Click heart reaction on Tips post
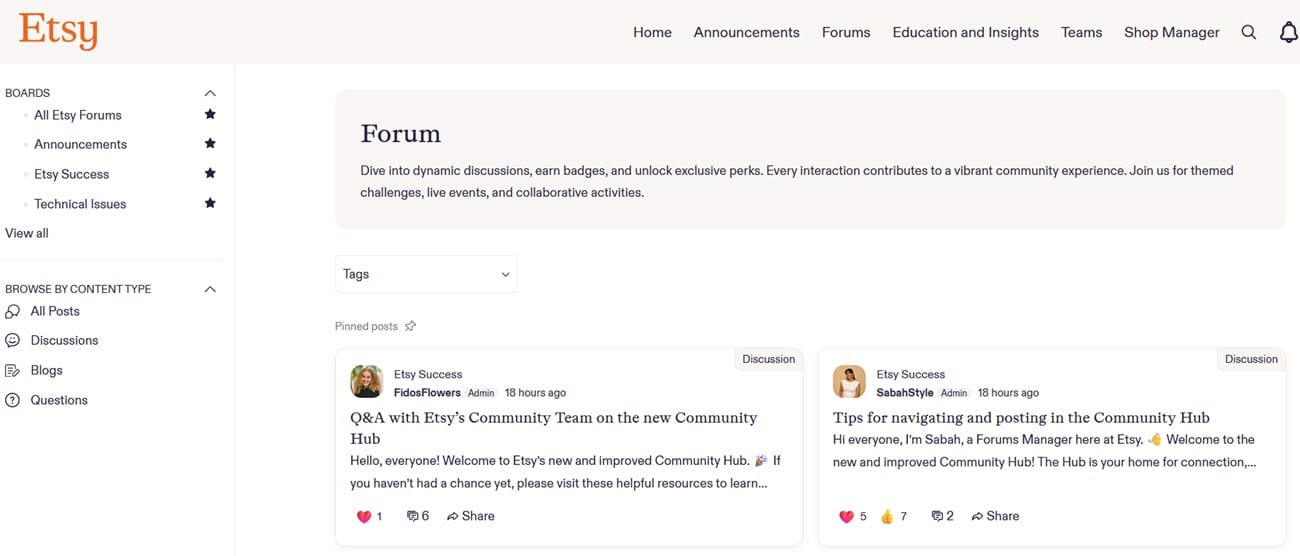This screenshot has width=1300, height=556. click(846, 517)
